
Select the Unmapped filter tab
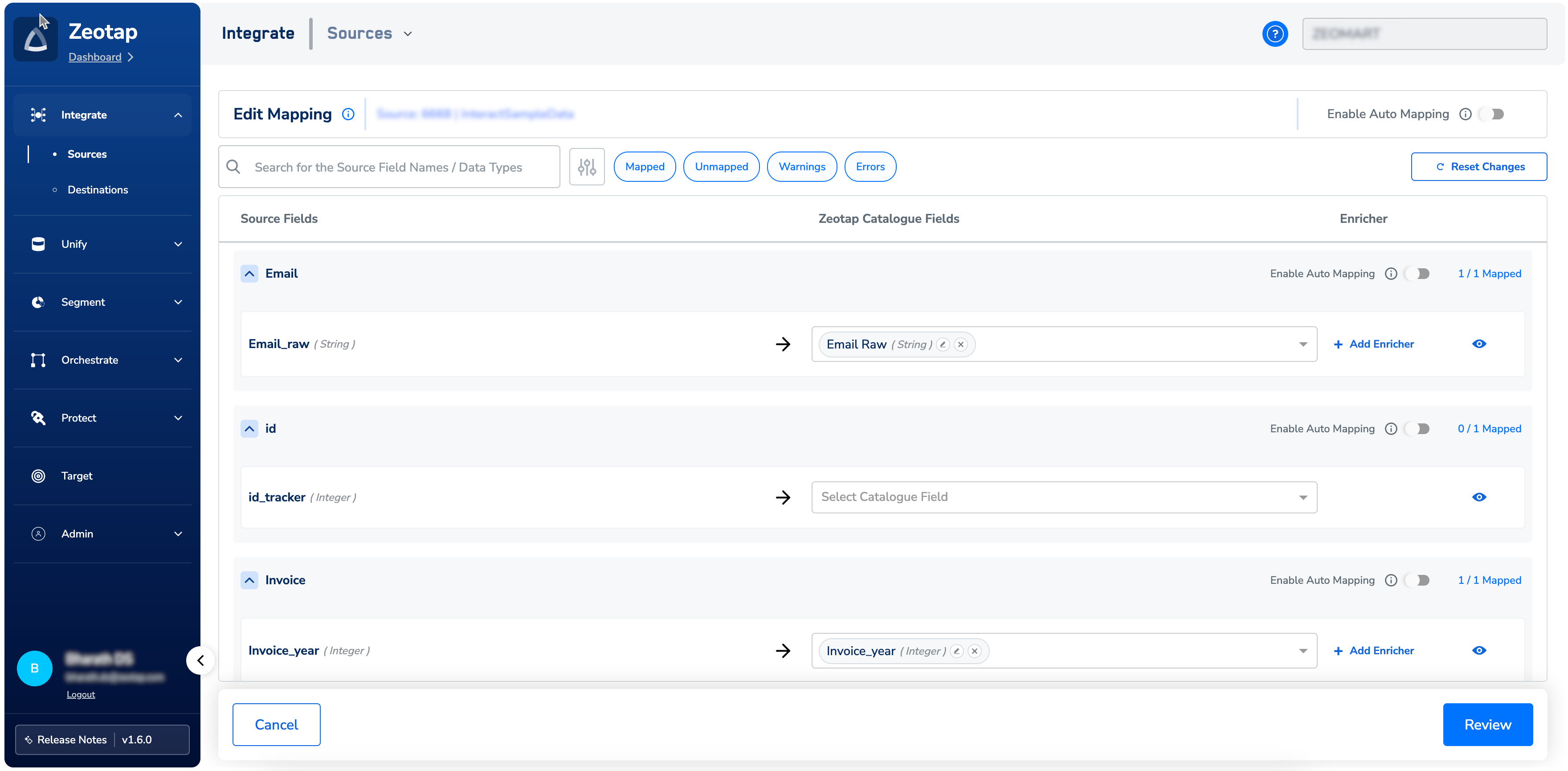pos(721,167)
